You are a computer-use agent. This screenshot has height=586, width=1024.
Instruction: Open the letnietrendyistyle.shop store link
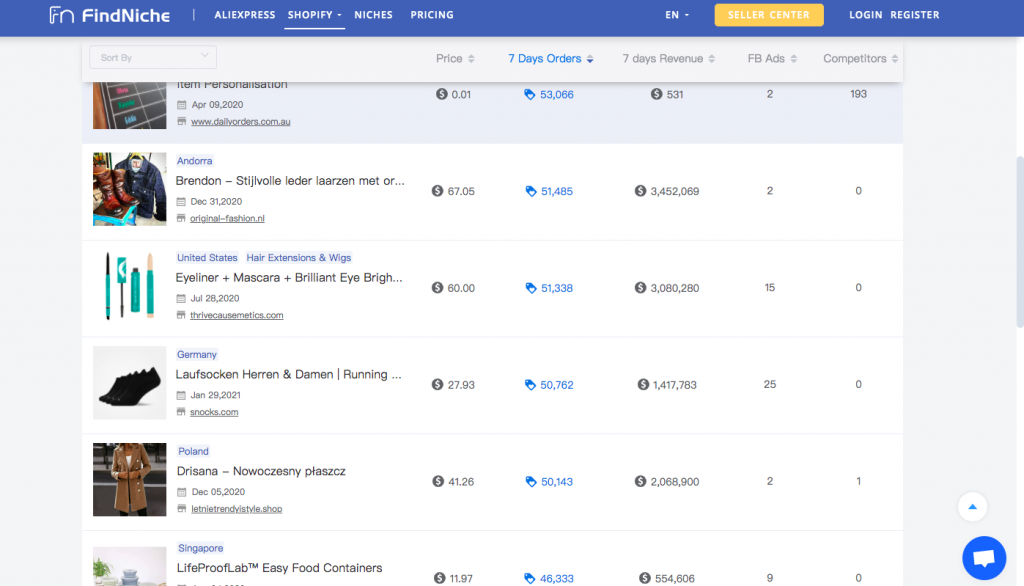tap(236, 508)
